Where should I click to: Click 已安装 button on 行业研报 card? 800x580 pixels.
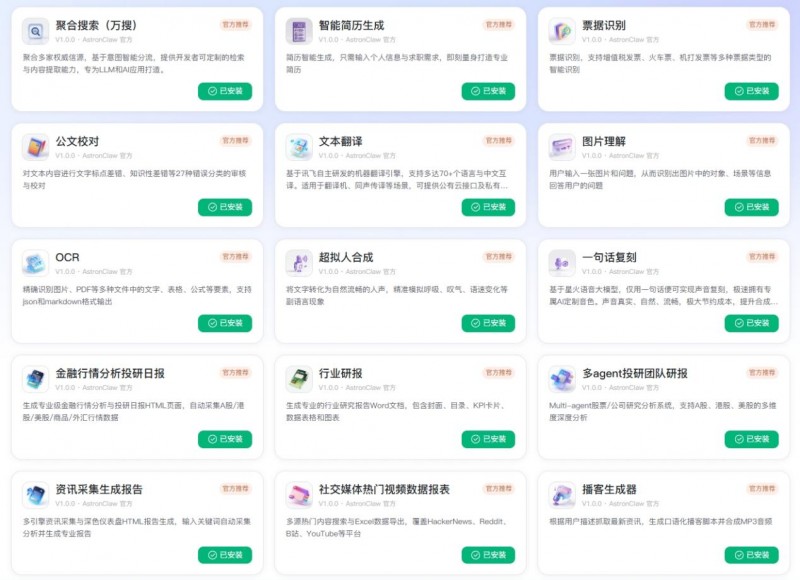tap(488, 439)
